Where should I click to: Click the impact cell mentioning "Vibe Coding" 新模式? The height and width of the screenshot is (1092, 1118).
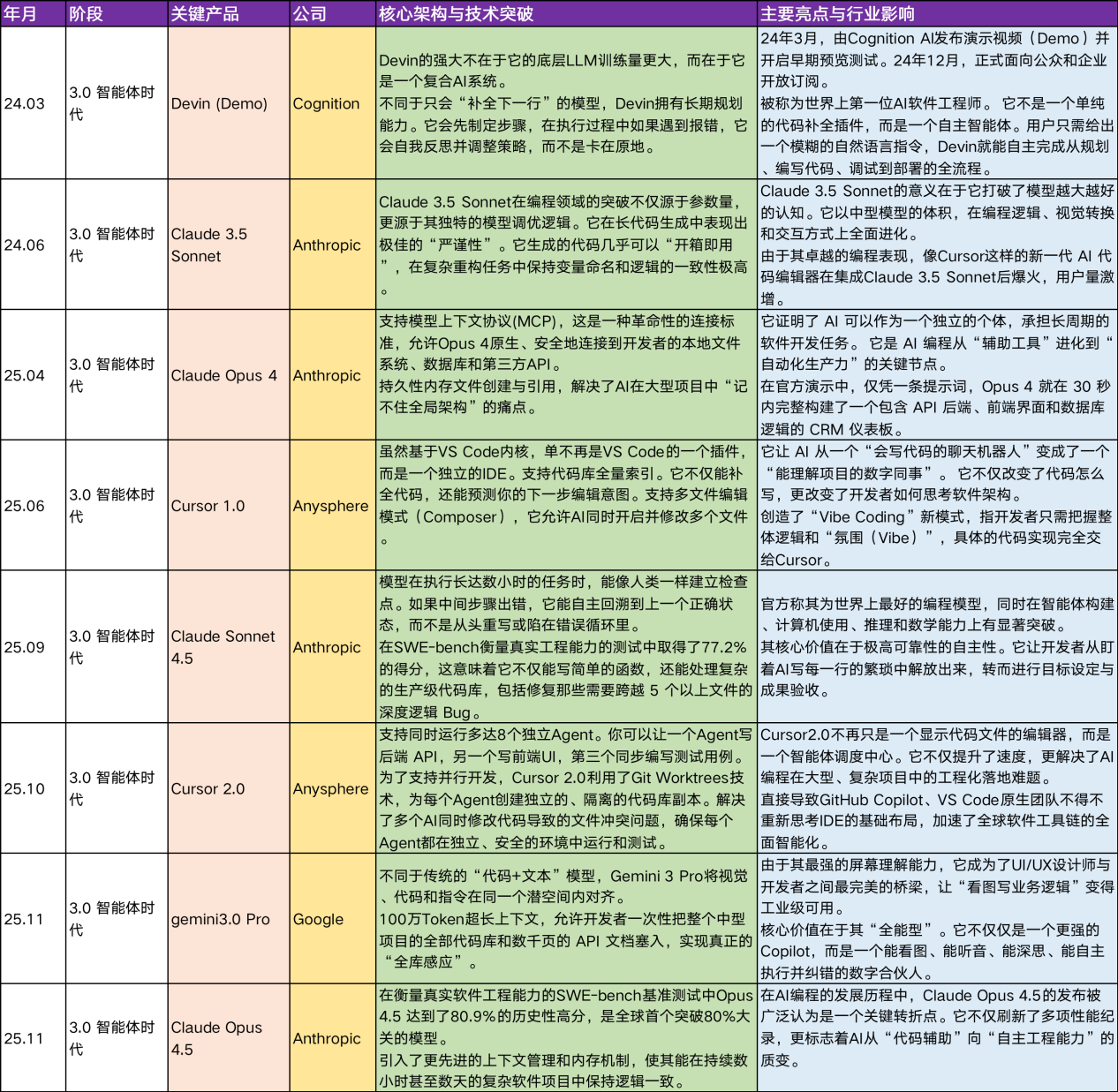click(x=937, y=506)
